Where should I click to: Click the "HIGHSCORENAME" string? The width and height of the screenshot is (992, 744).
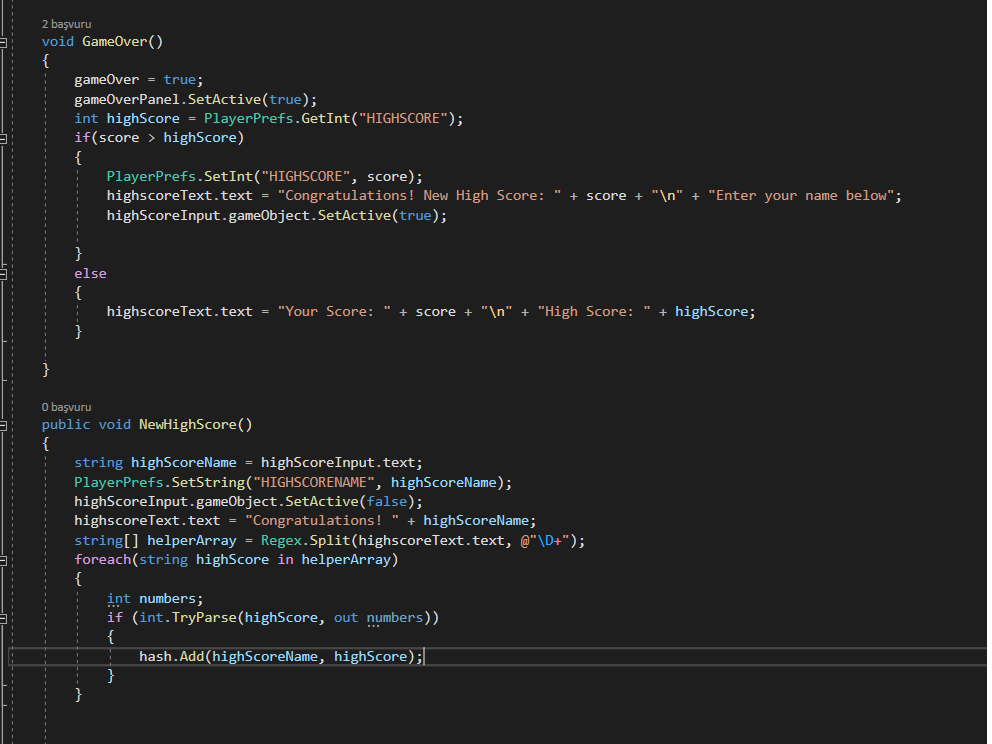314,483
